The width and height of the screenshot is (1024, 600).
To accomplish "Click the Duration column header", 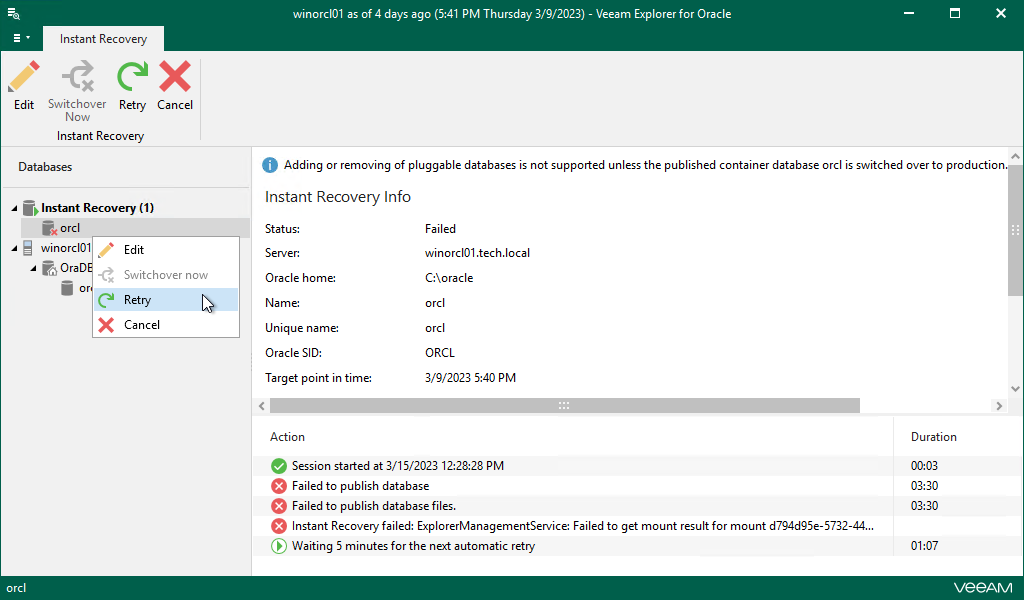I will pyautogui.click(x=933, y=437).
